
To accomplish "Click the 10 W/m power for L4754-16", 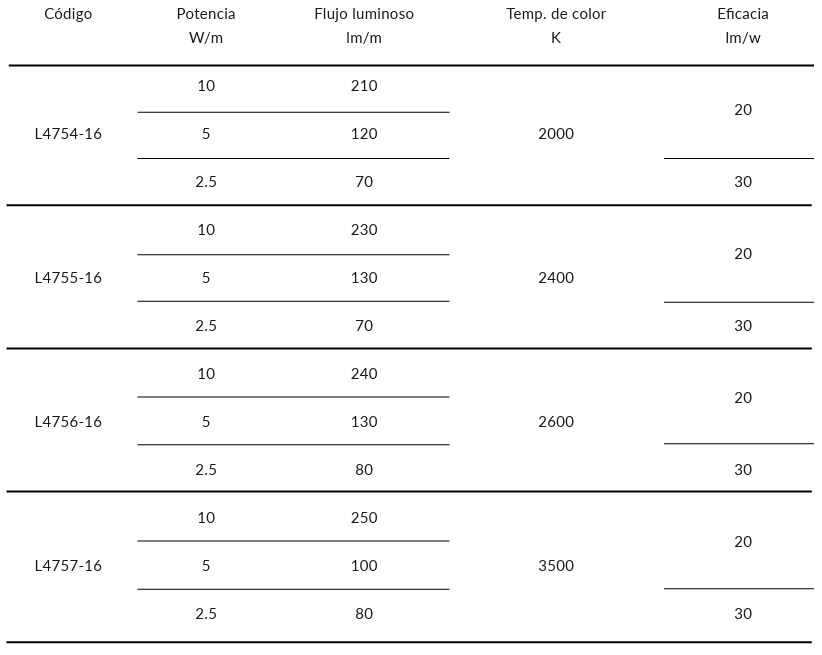I will [206, 86].
